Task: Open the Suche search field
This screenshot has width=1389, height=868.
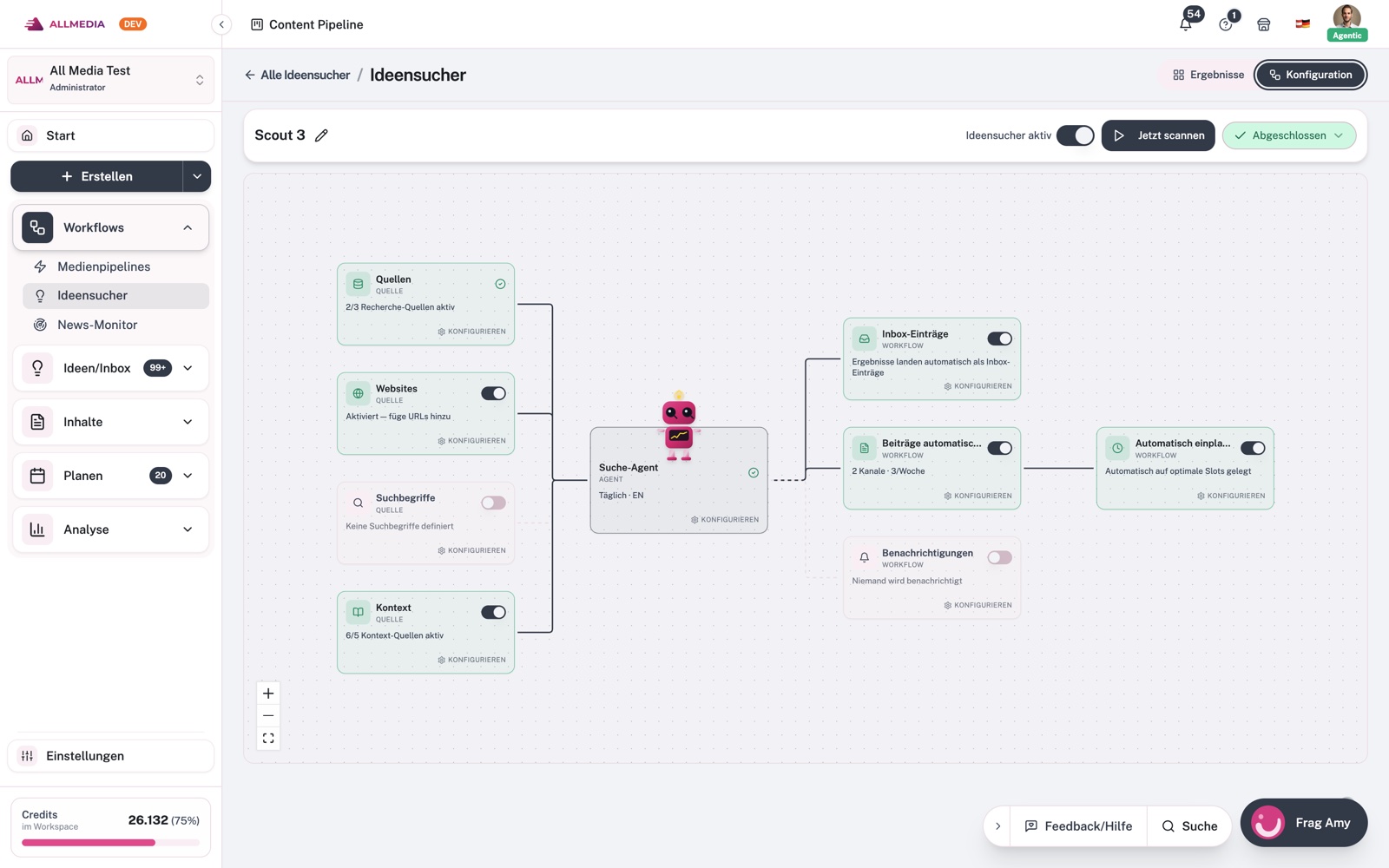Action: 1189,826
